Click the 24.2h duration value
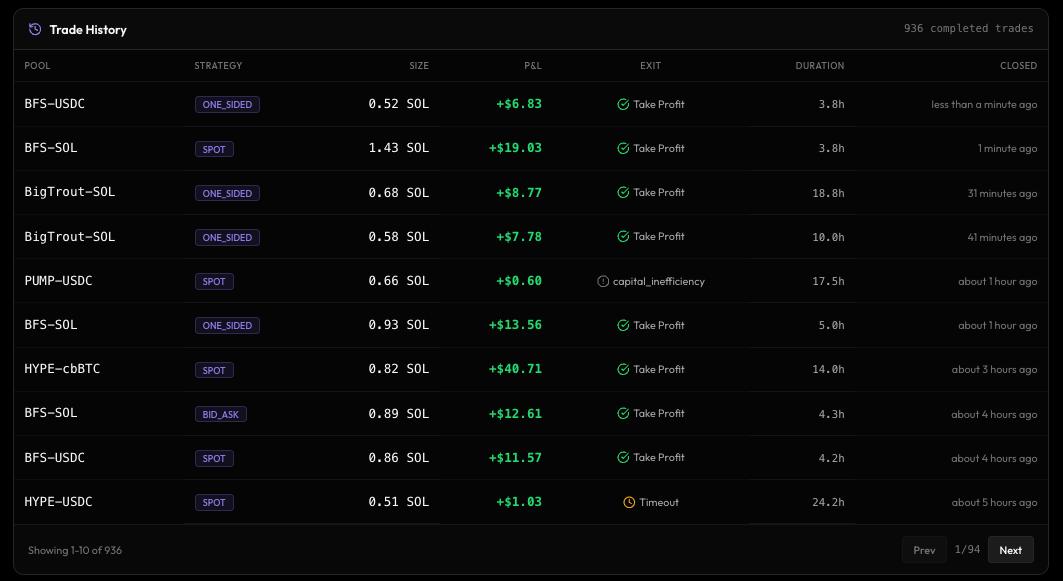Viewport: 1063px width, 581px height. click(x=828, y=502)
